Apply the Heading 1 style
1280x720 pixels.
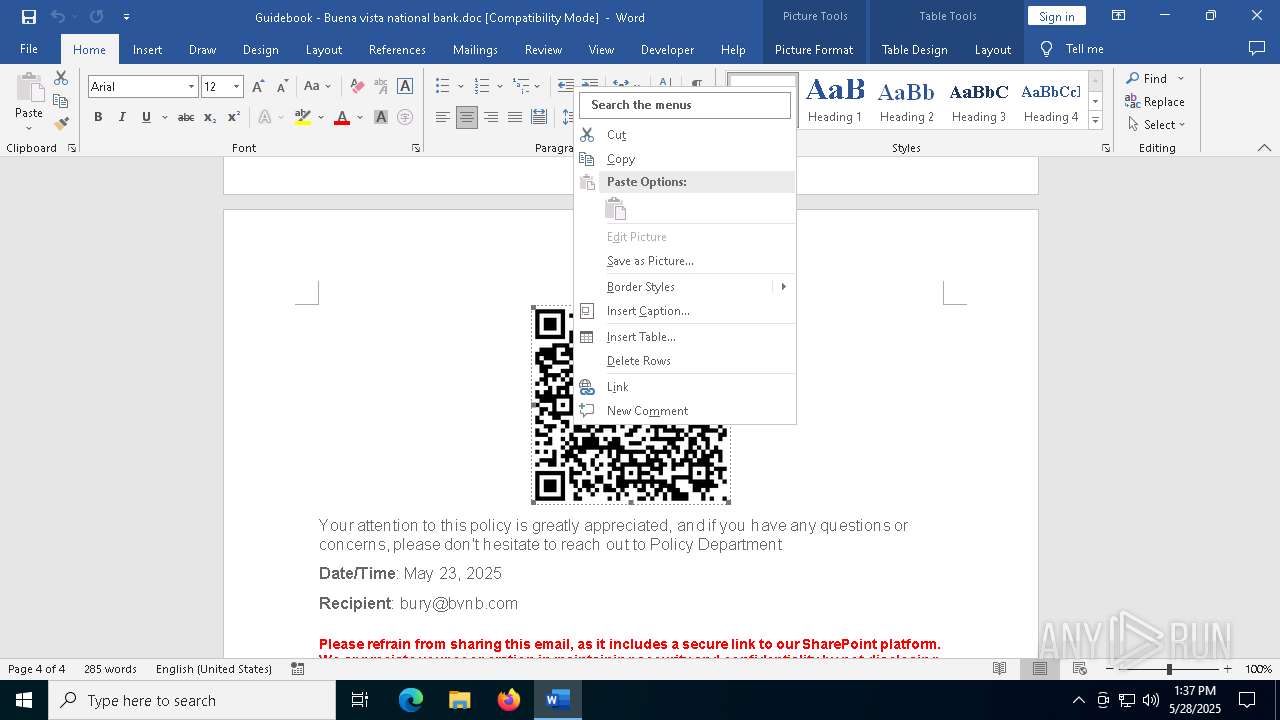835,100
